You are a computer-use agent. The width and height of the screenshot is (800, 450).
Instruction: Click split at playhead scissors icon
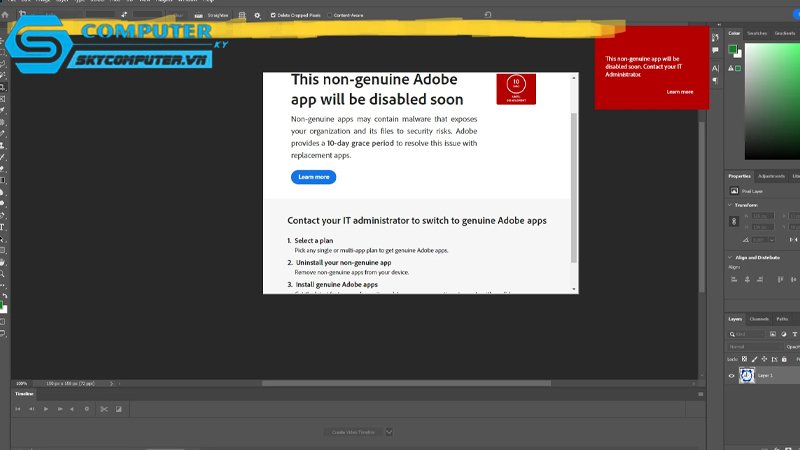coord(104,409)
